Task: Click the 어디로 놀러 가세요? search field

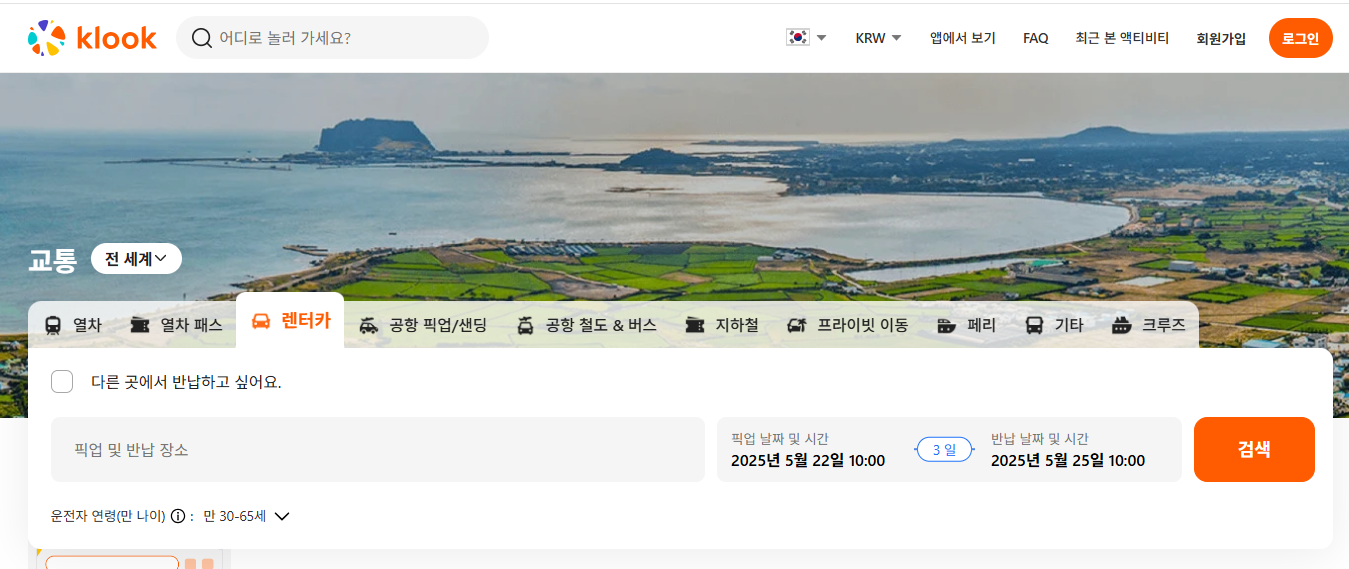Action: [x=332, y=38]
